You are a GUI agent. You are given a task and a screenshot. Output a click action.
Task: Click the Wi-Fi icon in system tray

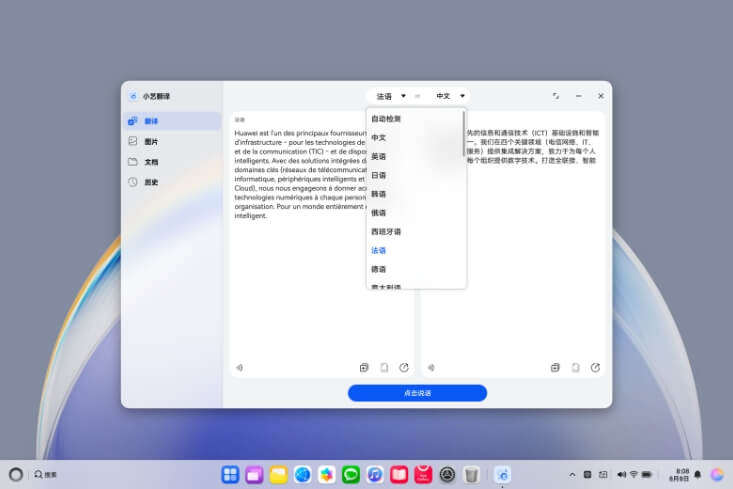coord(634,475)
